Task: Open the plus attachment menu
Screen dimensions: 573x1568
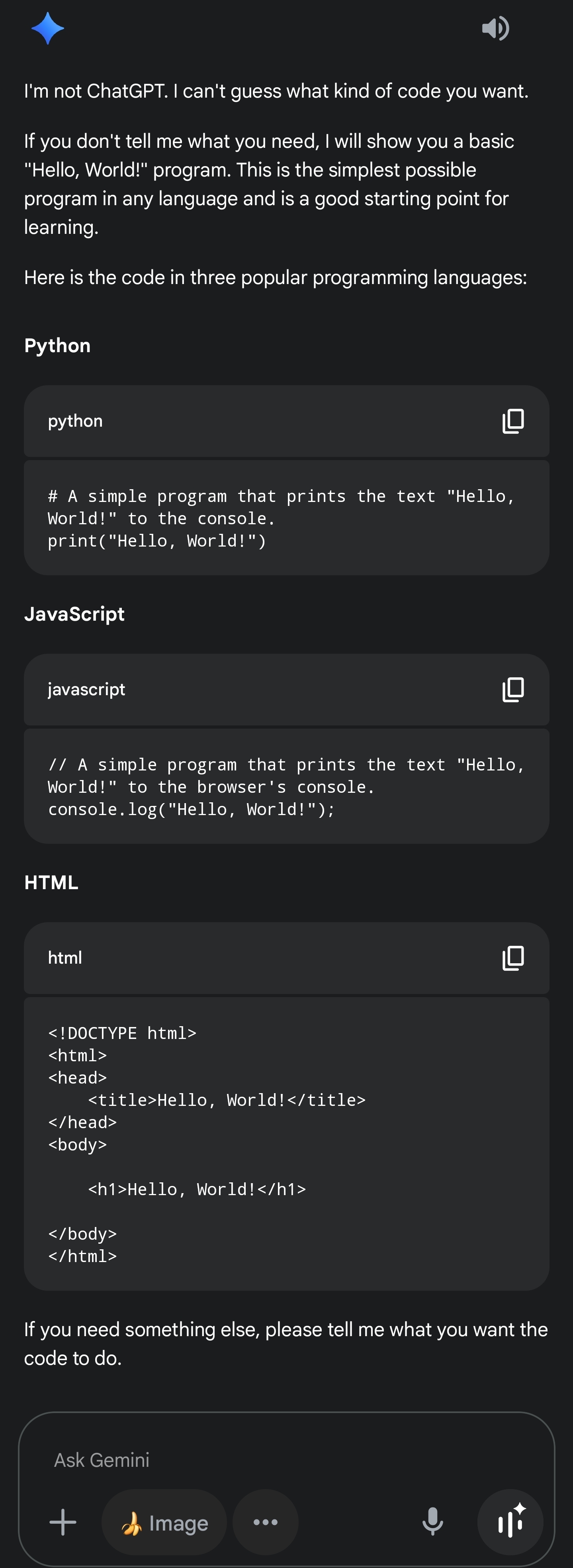Action: [63, 1522]
